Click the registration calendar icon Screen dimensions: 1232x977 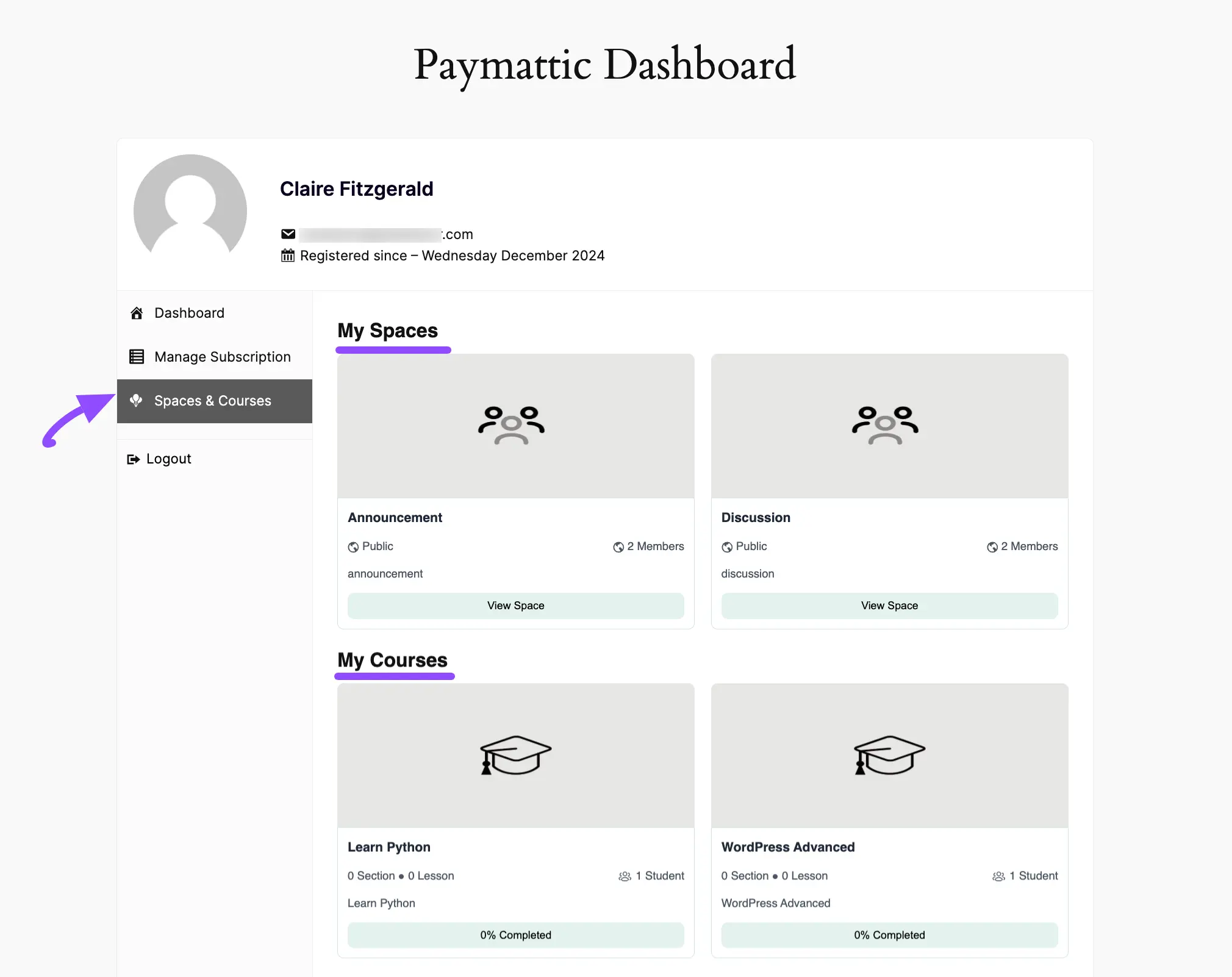click(288, 256)
